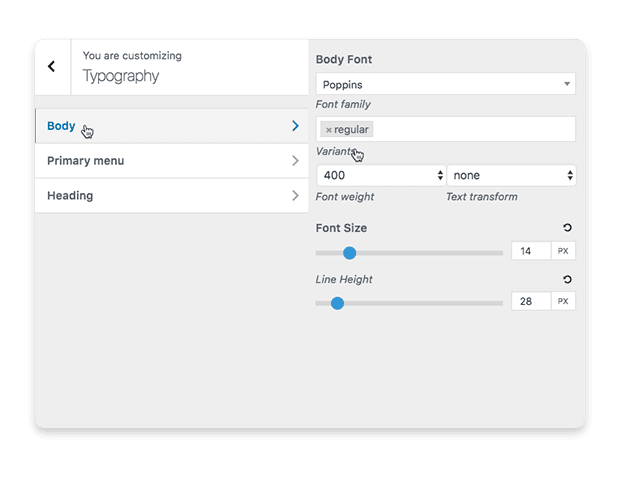The width and height of the screenshot is (620, 480).
Task: Click inside the Variant selection box
Action: (x=473, y=129)
